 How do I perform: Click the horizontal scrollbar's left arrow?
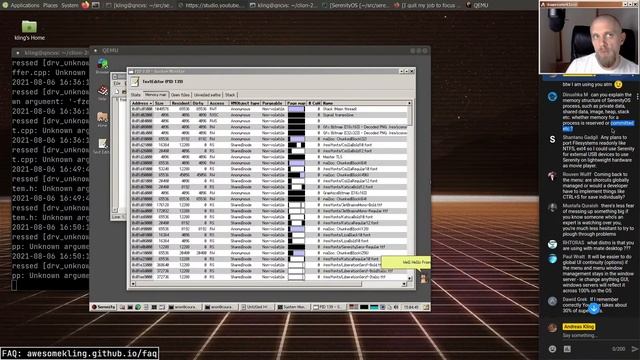(x=133, y=284)
